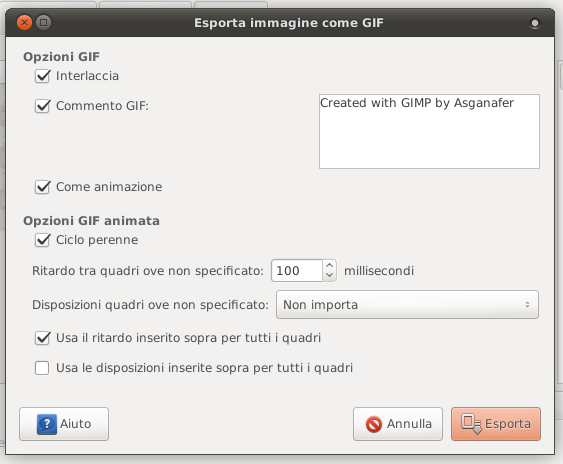Open help with the Aiuto button

(x=64, y=424)
